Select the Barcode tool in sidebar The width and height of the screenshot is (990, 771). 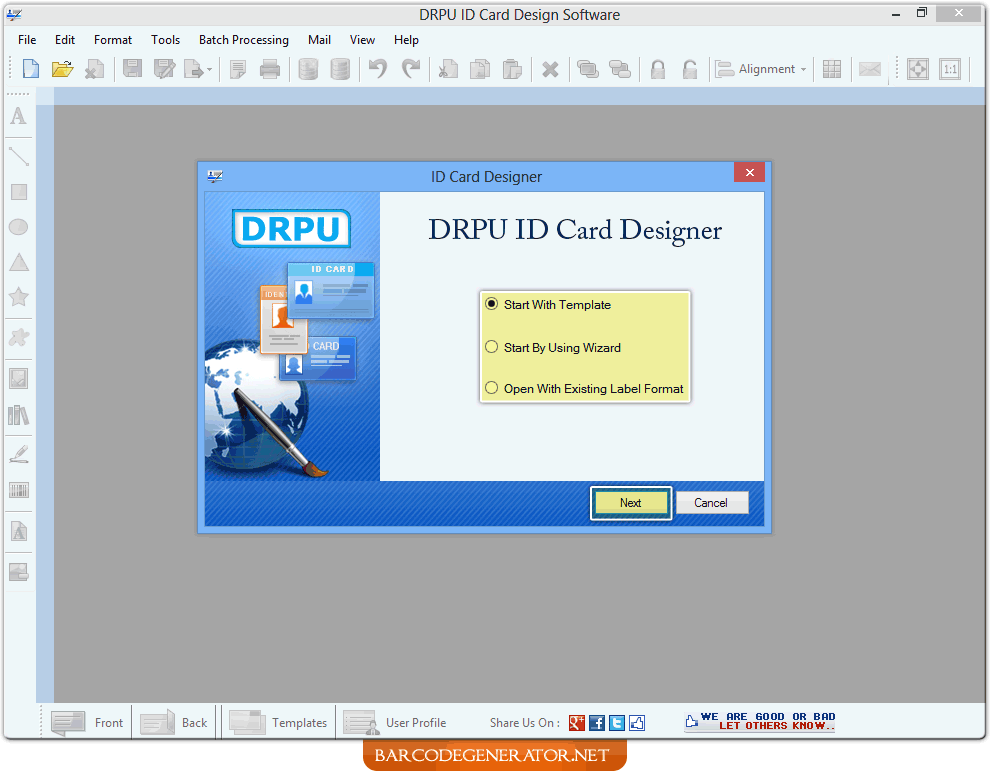click(x=19, y=490)
